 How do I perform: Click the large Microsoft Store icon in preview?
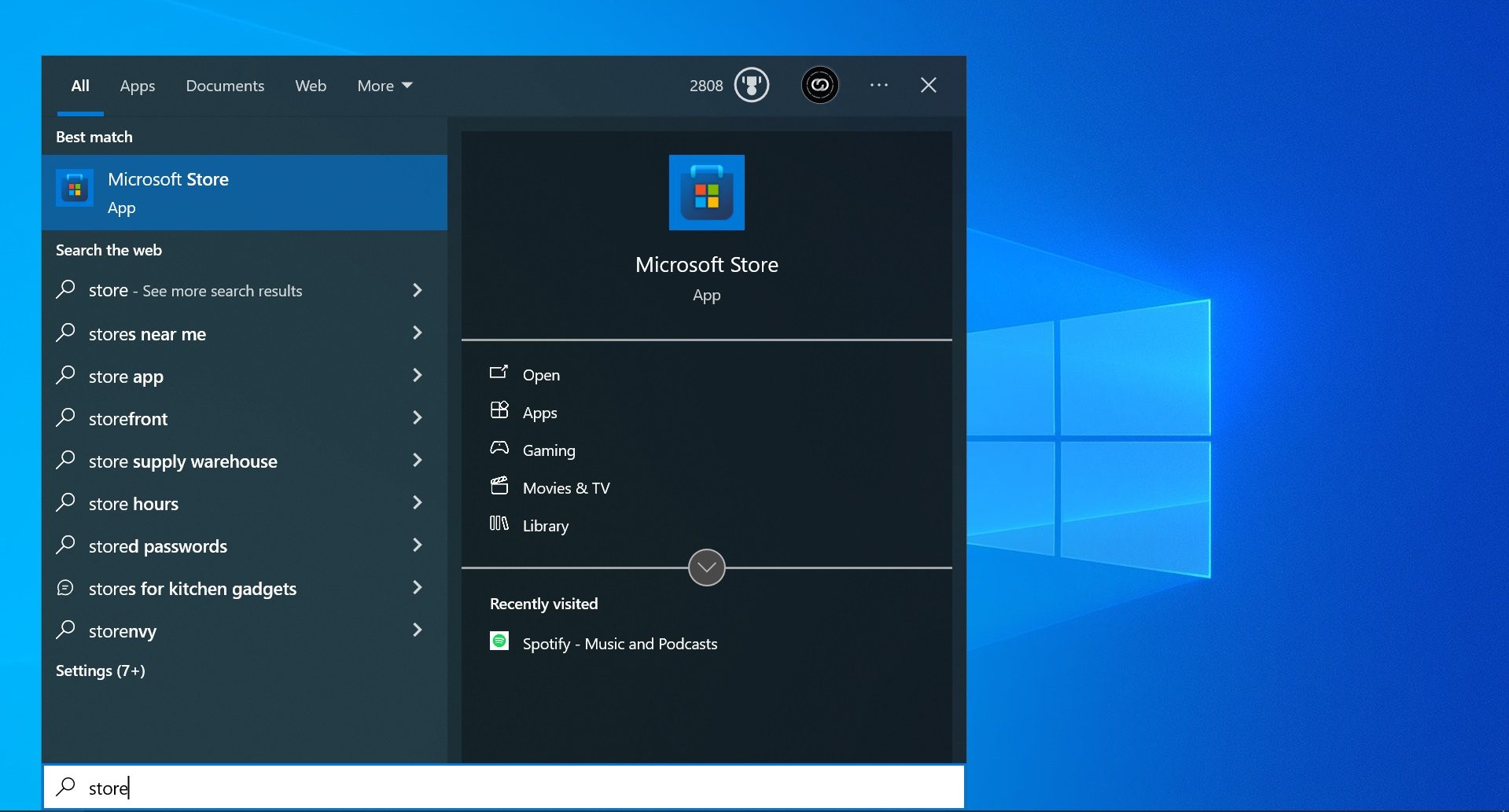706,193
